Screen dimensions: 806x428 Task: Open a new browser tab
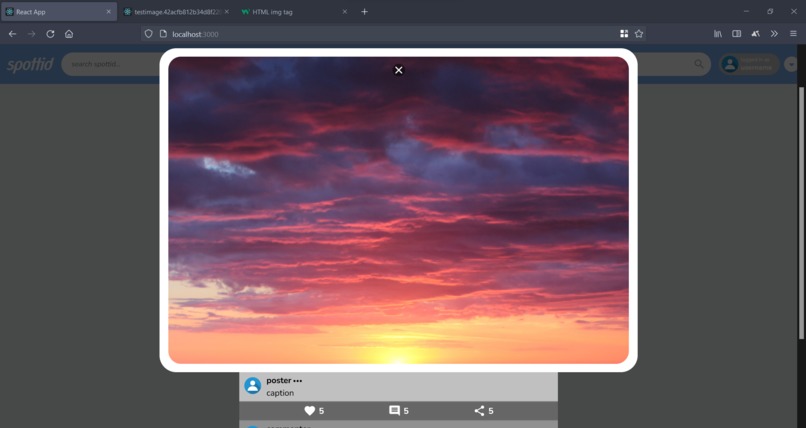(364, 12)
